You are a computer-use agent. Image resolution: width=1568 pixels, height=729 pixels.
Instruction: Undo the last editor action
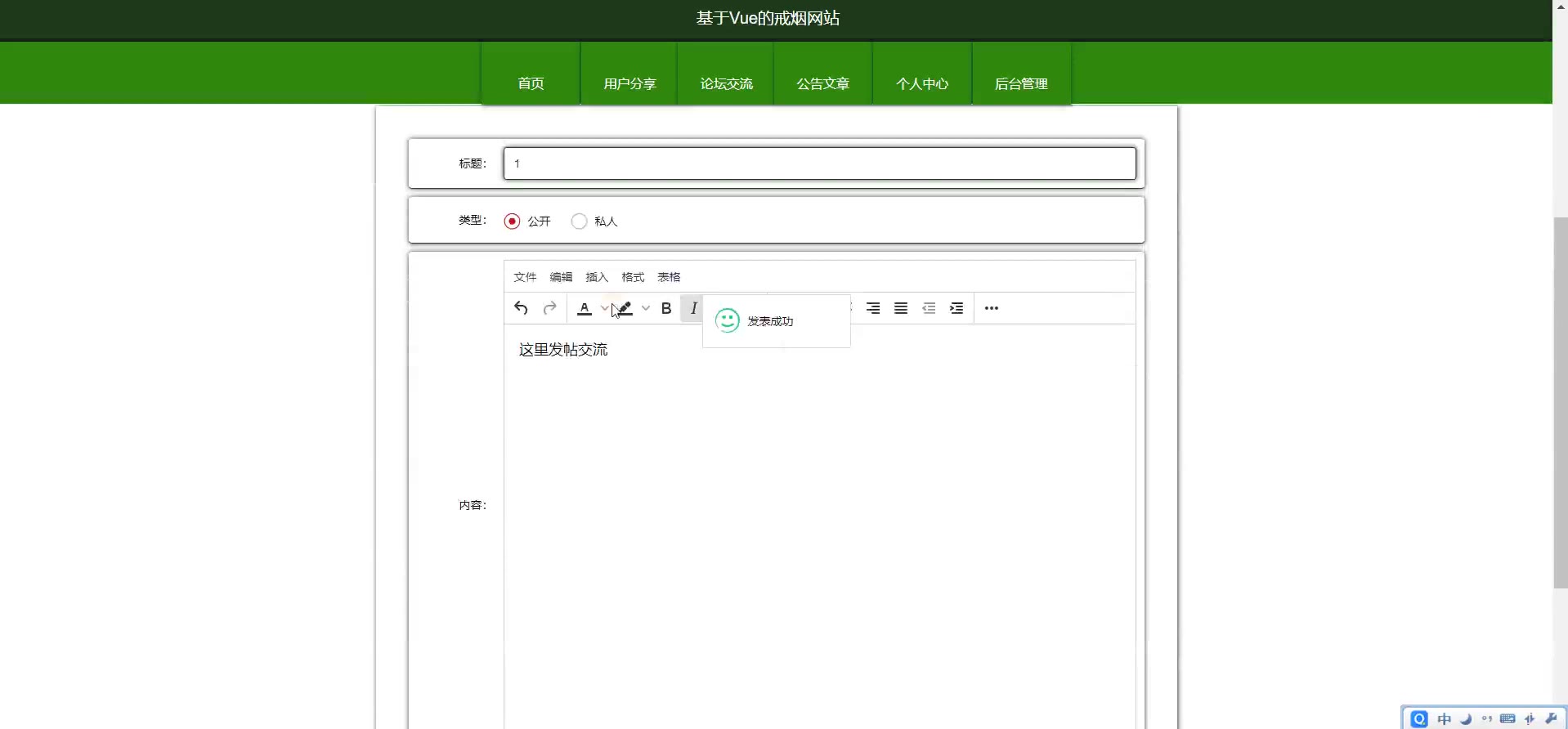pos(521,308)
